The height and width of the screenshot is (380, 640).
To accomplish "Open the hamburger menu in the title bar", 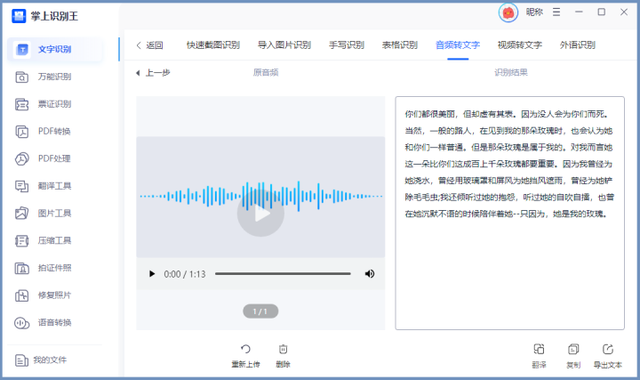I will coord(556,12).
